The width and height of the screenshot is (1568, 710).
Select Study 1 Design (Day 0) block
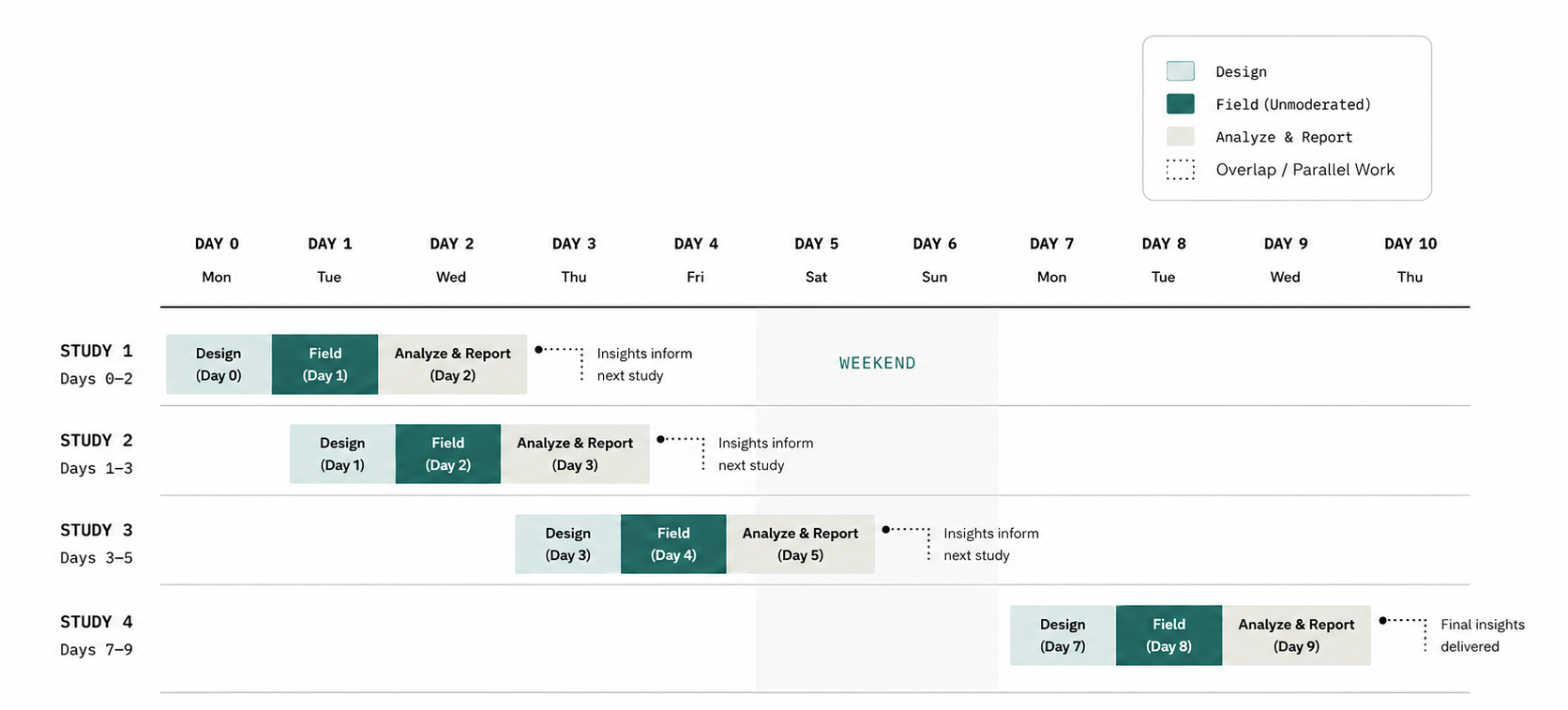(x=219, y=364)
